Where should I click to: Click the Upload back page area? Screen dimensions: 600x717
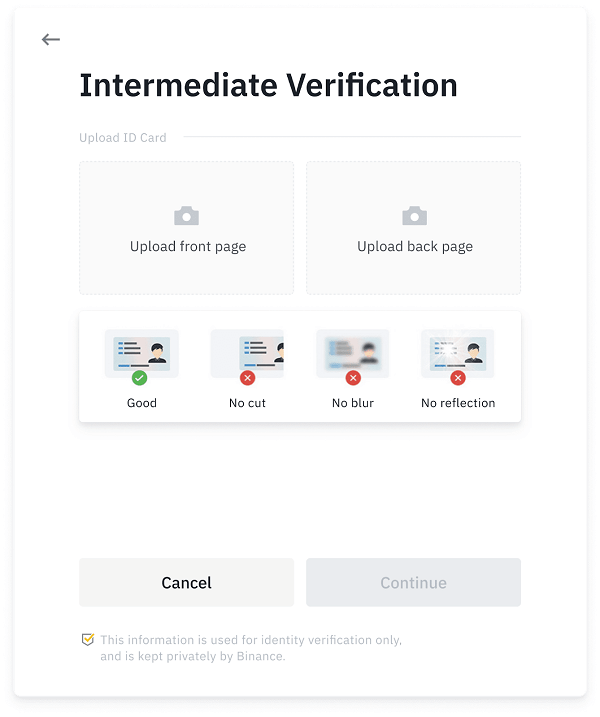pos(413,228)
